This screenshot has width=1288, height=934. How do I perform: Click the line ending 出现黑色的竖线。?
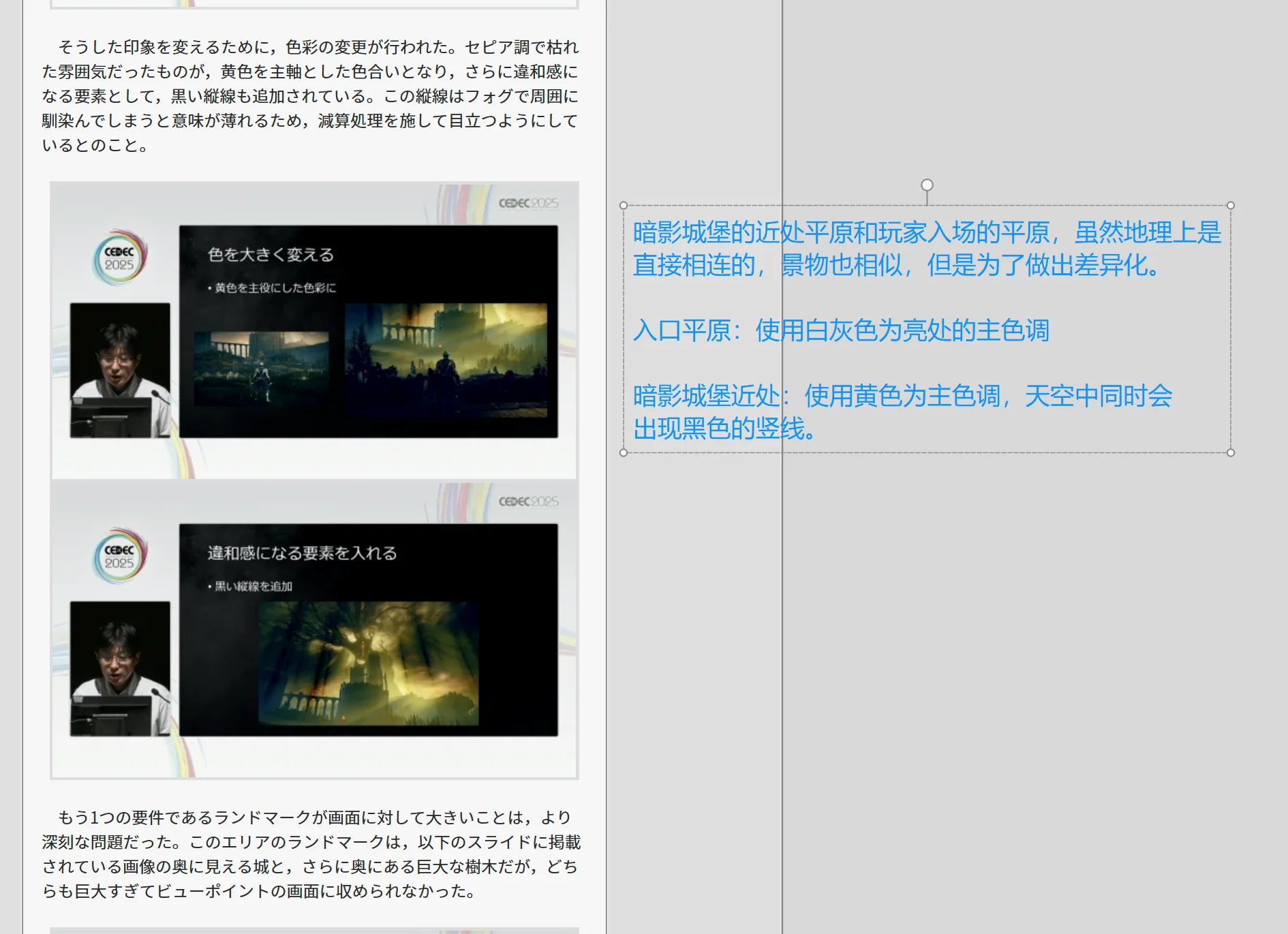(724, 429)
